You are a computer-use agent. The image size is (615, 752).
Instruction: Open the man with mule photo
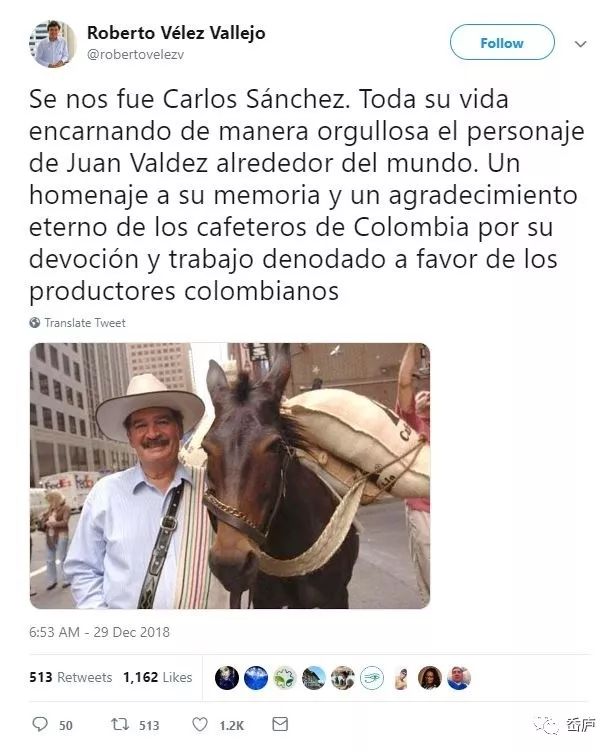point(230,476)
